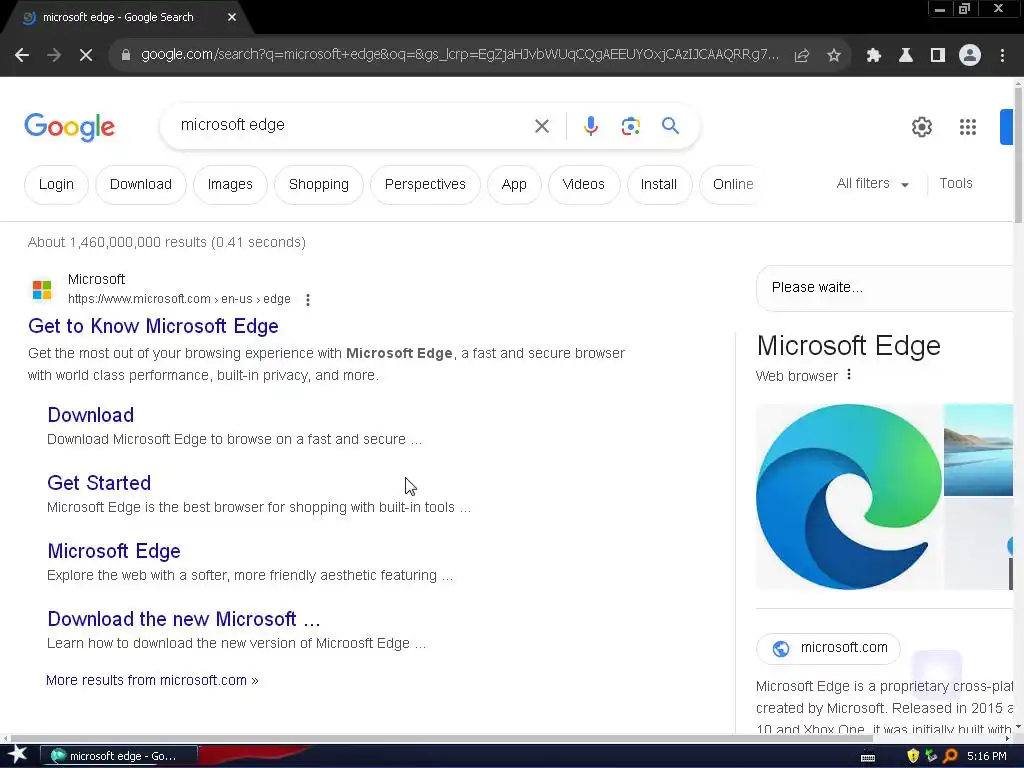Bookmark this page with the star icon

pos(834,56)
